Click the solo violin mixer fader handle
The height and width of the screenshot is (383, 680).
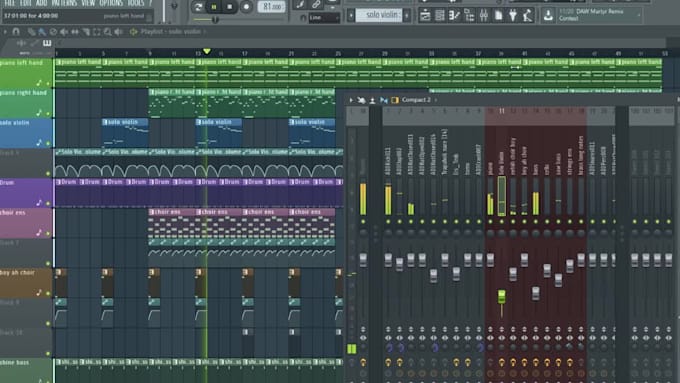coord(502,297)
